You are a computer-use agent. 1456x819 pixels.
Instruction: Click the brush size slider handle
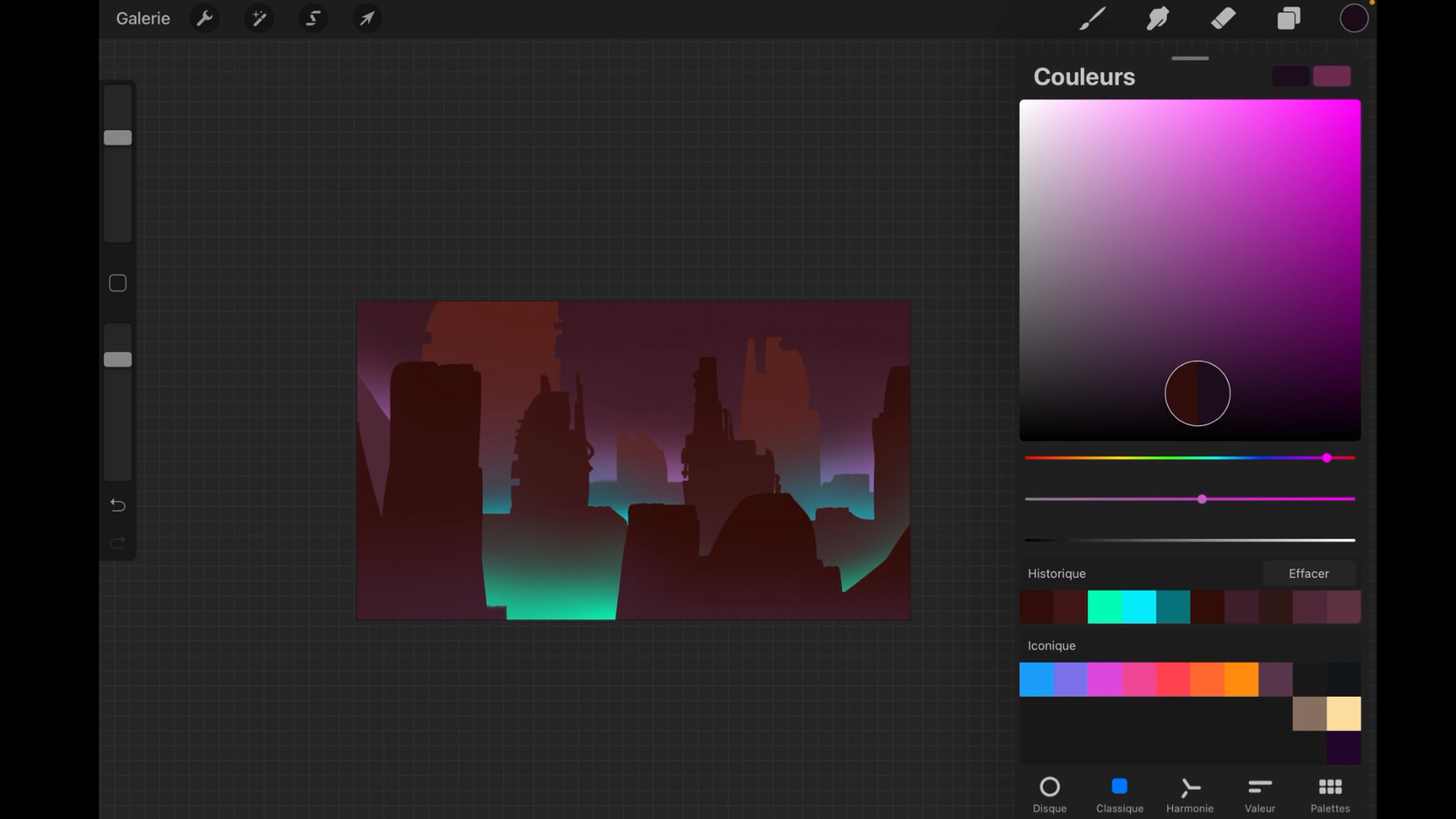pos(117,137)
